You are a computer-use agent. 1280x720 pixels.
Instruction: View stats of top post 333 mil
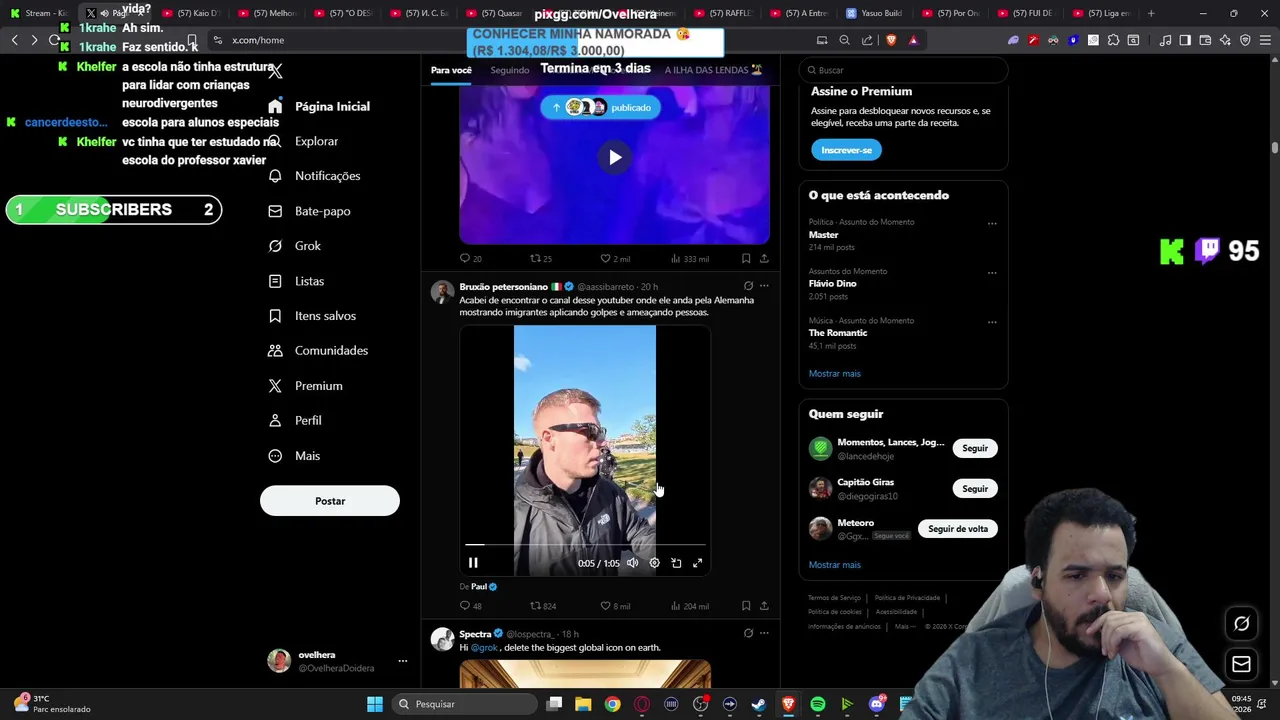690,259
